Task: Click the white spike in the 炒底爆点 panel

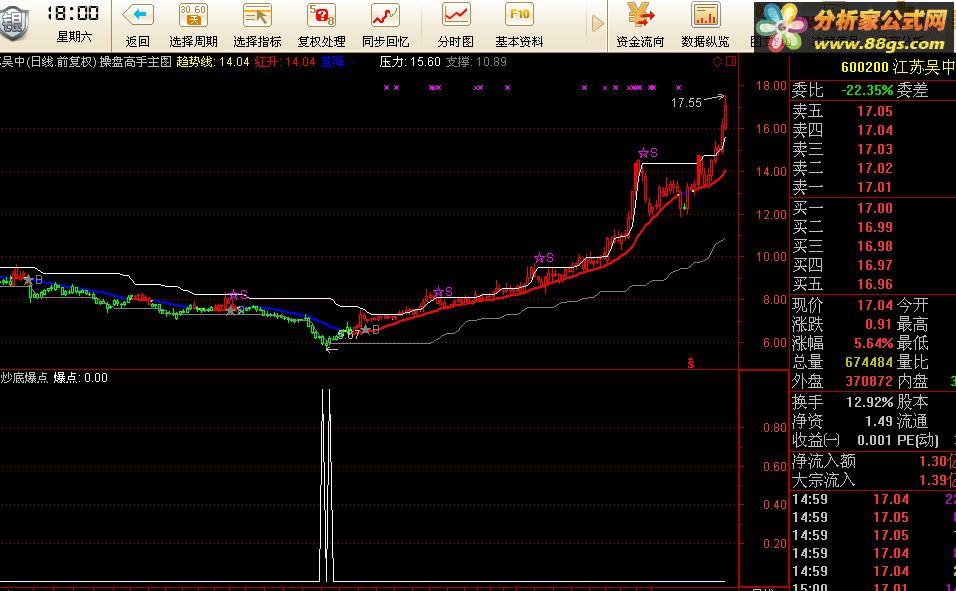Action: pos(326,485)
